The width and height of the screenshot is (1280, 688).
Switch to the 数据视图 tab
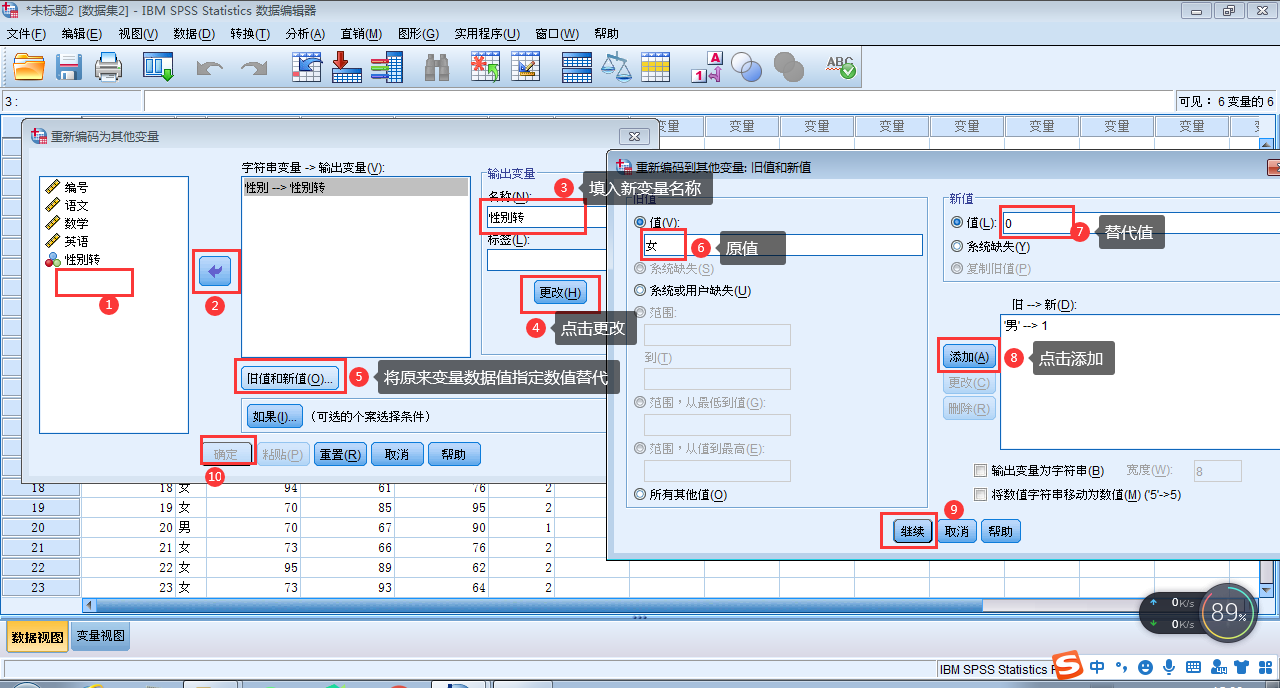point(37,636)
